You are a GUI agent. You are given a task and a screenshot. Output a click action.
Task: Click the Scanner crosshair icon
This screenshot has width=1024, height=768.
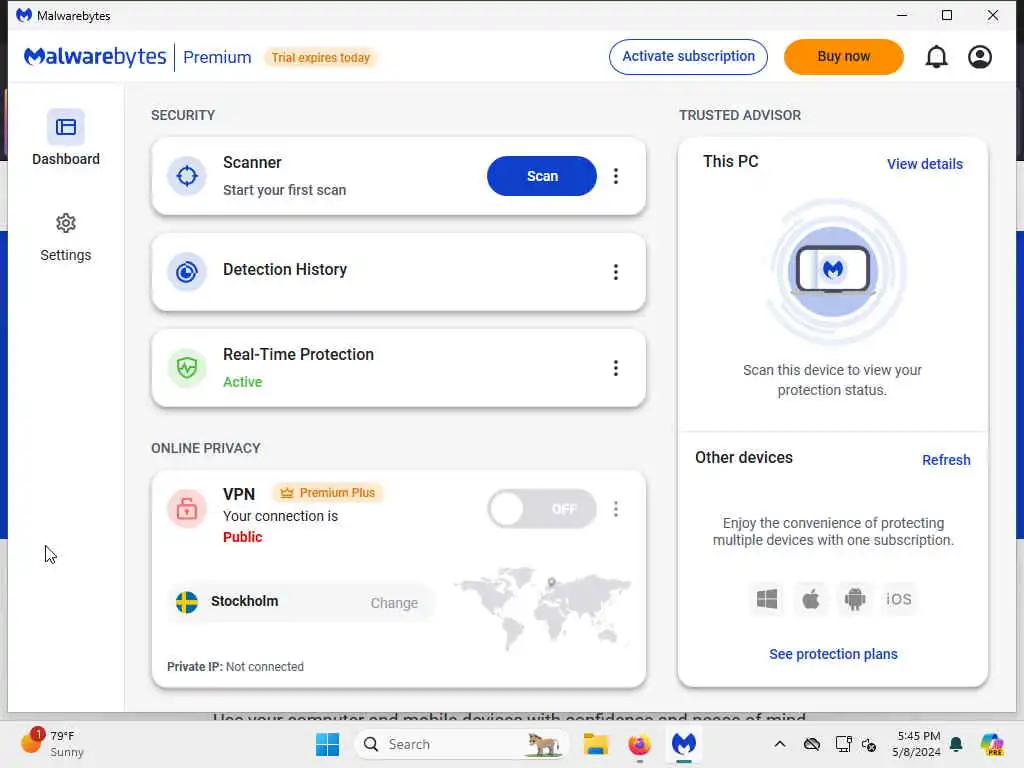187,176
